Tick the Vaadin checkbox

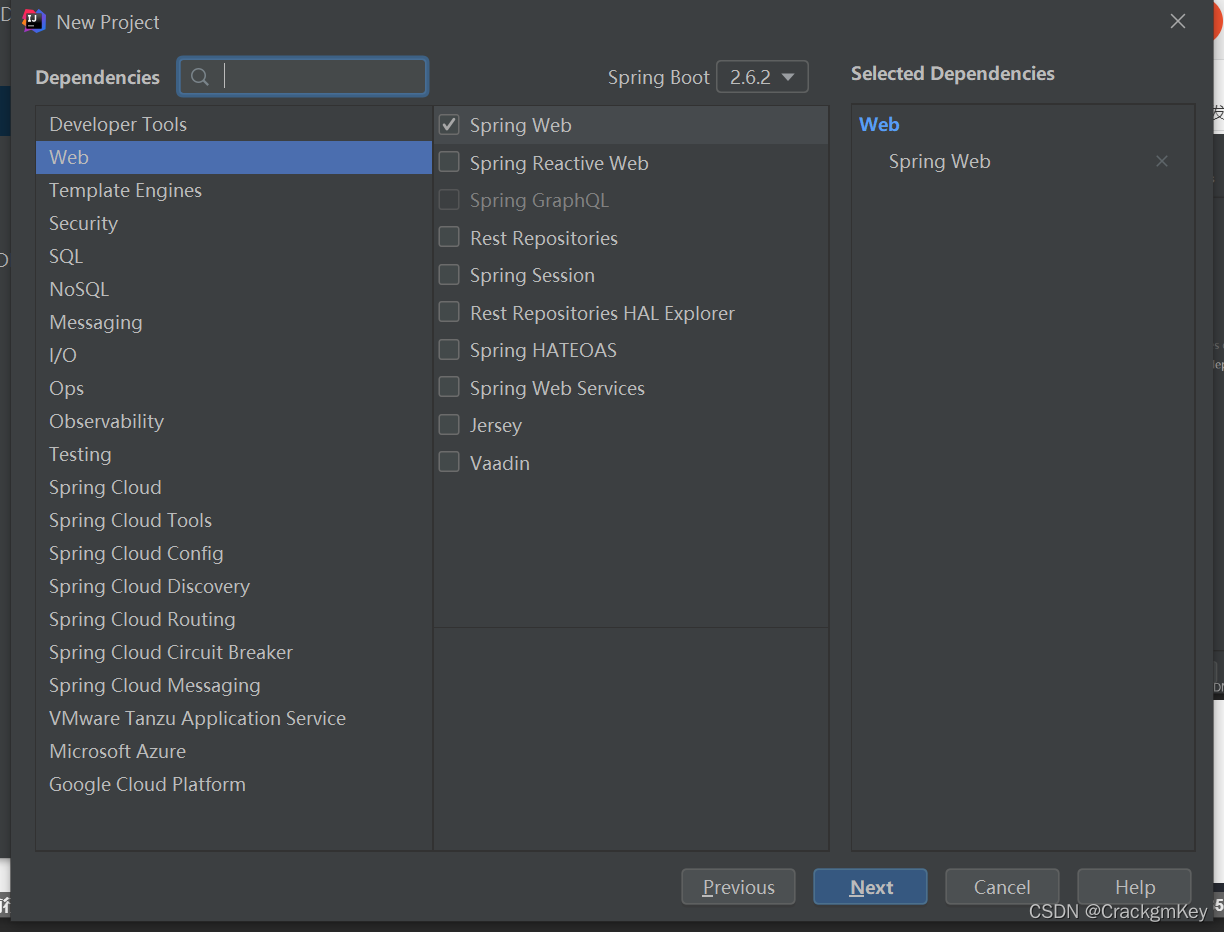pos(450,462)
